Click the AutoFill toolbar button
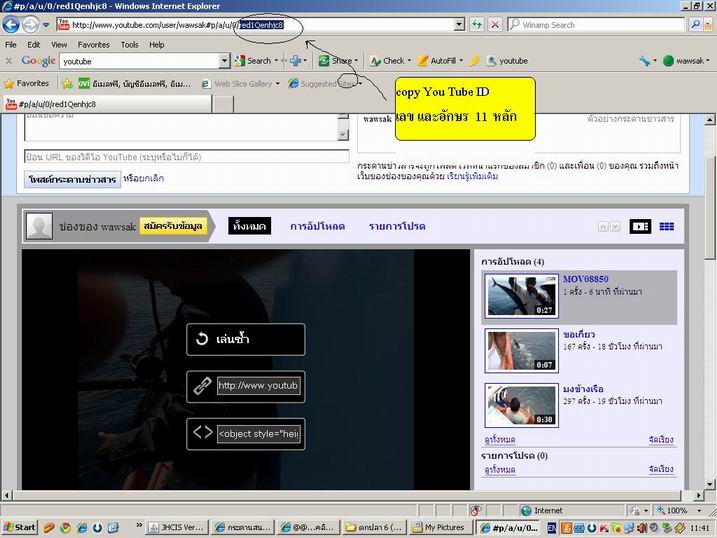Screen dimensions: 717x538 coord(441,61)
